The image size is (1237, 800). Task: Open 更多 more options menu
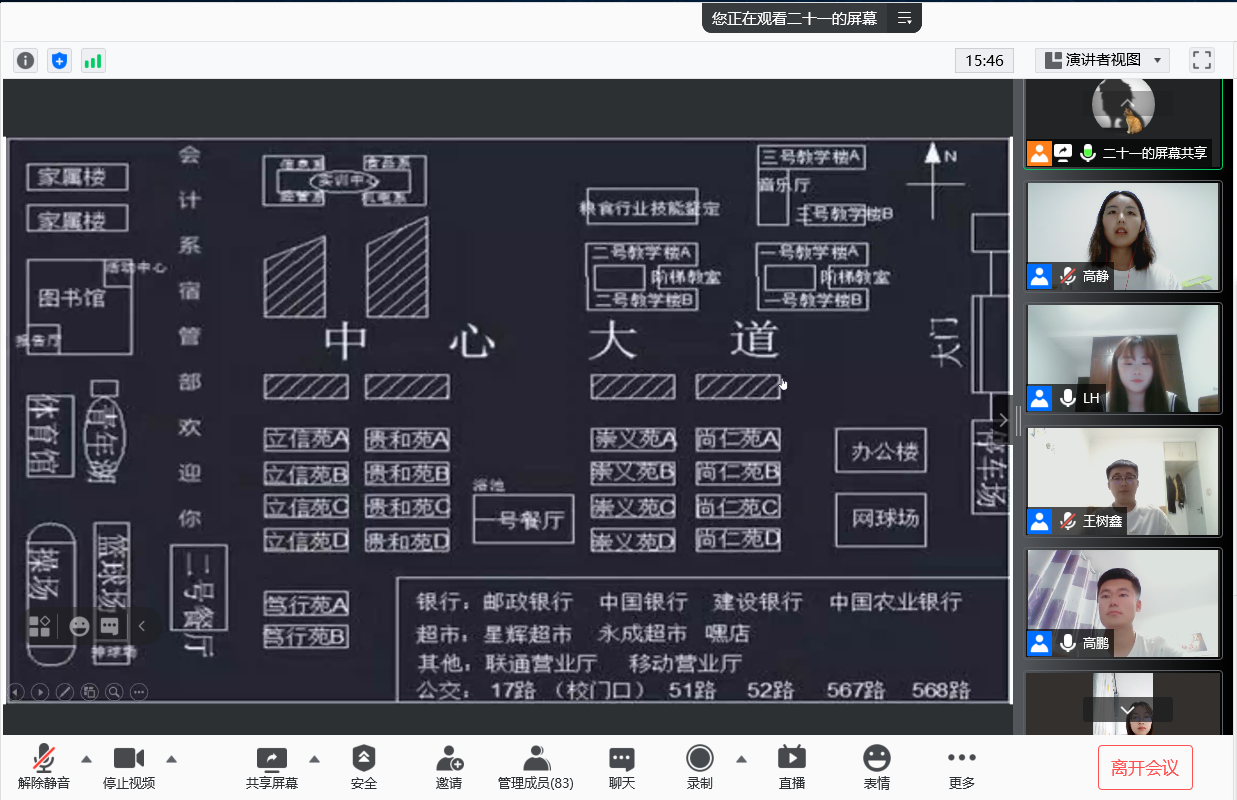pos(962,767)
